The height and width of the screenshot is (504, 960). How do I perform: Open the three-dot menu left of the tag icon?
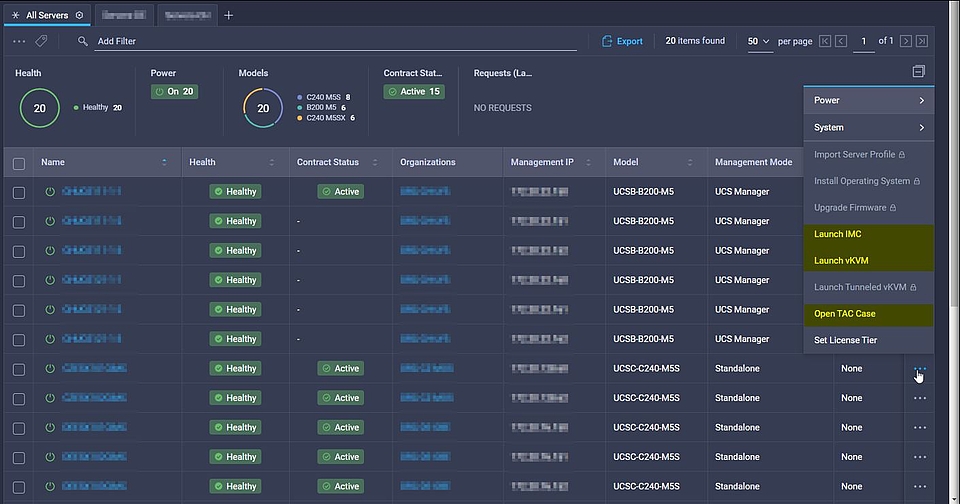coord(19,41)
